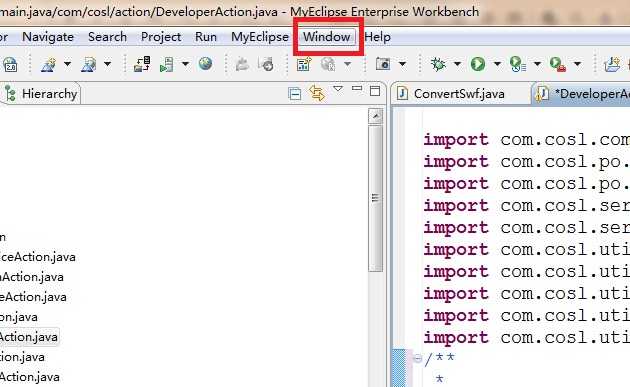Select the tree file ending "ceAction.java"
630x387 pixels.
coord(38,257)
